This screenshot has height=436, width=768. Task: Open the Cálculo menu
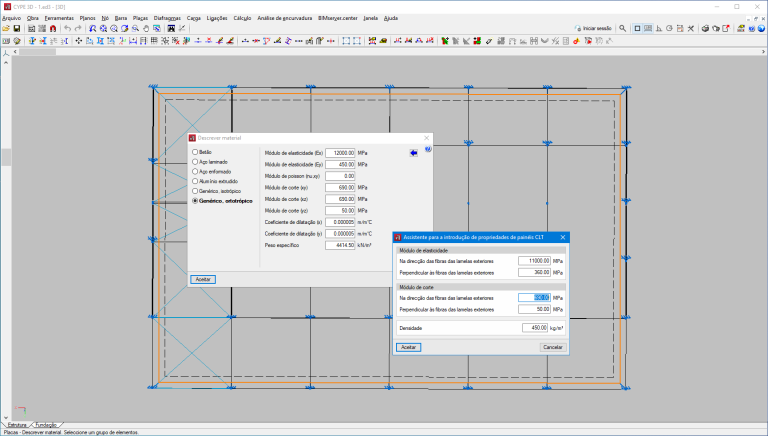(x=242, y=18)
